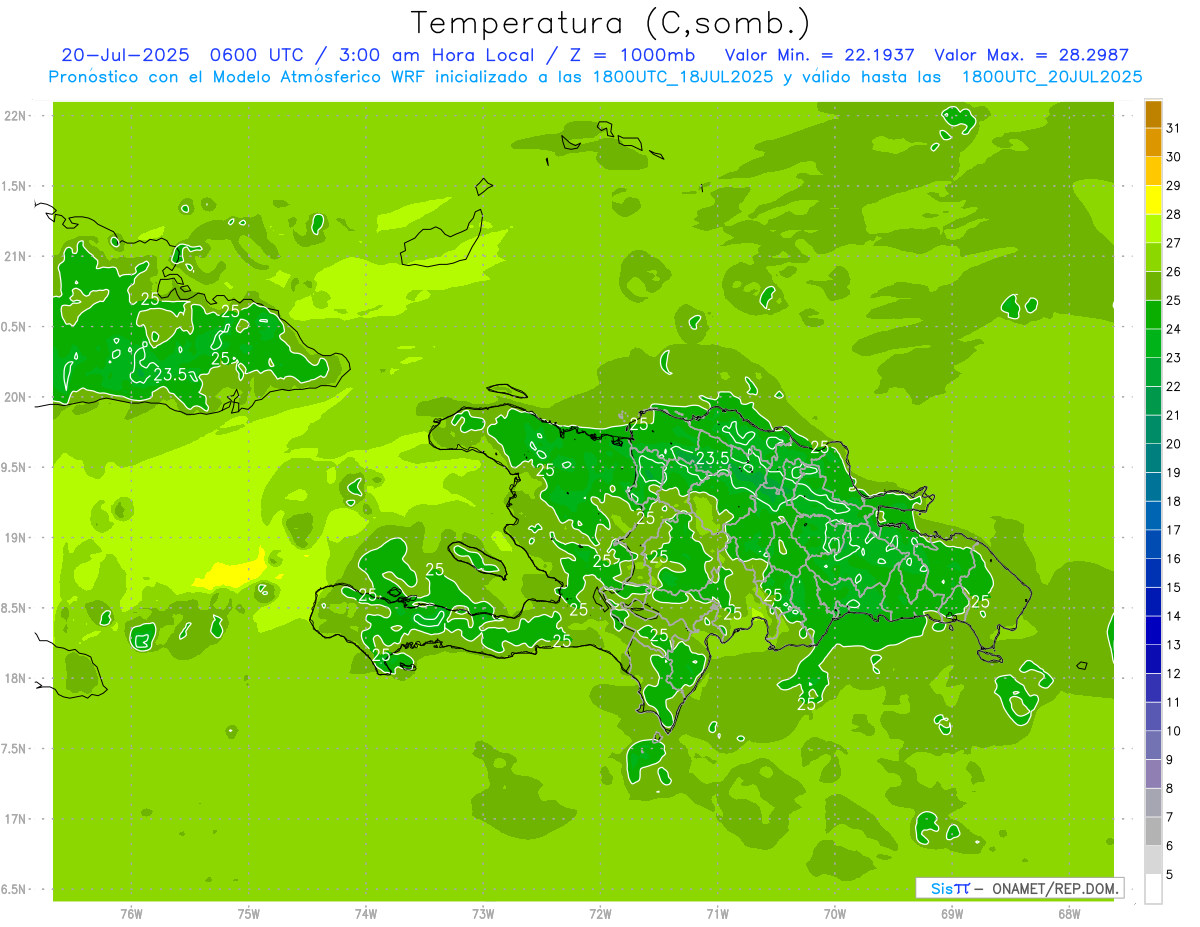Click the colorbar label "18"
1200x927 pixels.
[x=1174, y=502]
